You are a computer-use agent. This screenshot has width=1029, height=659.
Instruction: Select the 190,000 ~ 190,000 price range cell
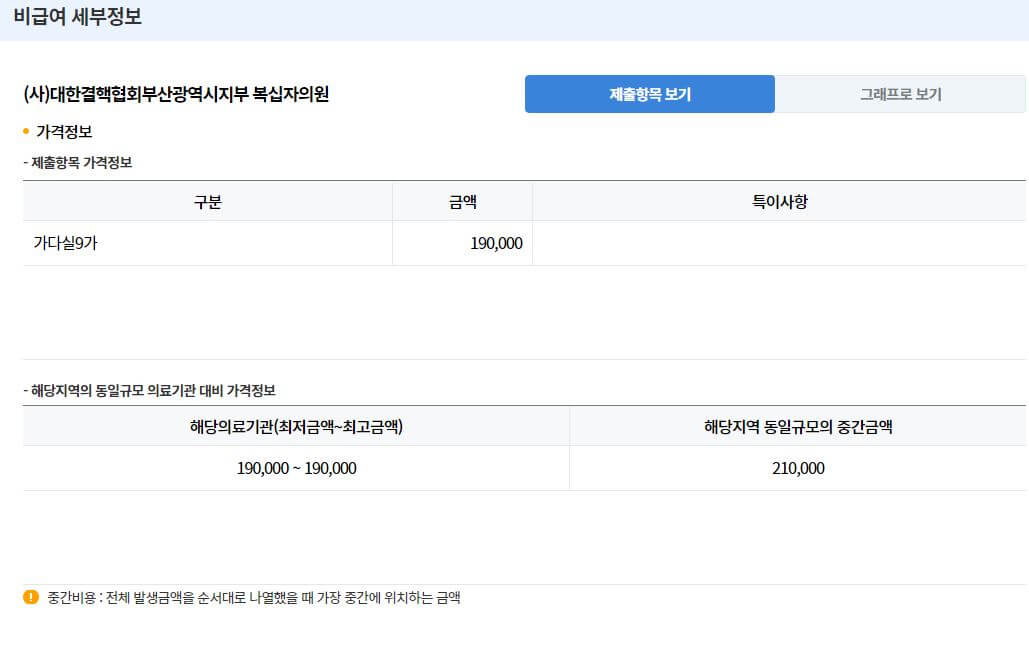(x=296, y=468)
